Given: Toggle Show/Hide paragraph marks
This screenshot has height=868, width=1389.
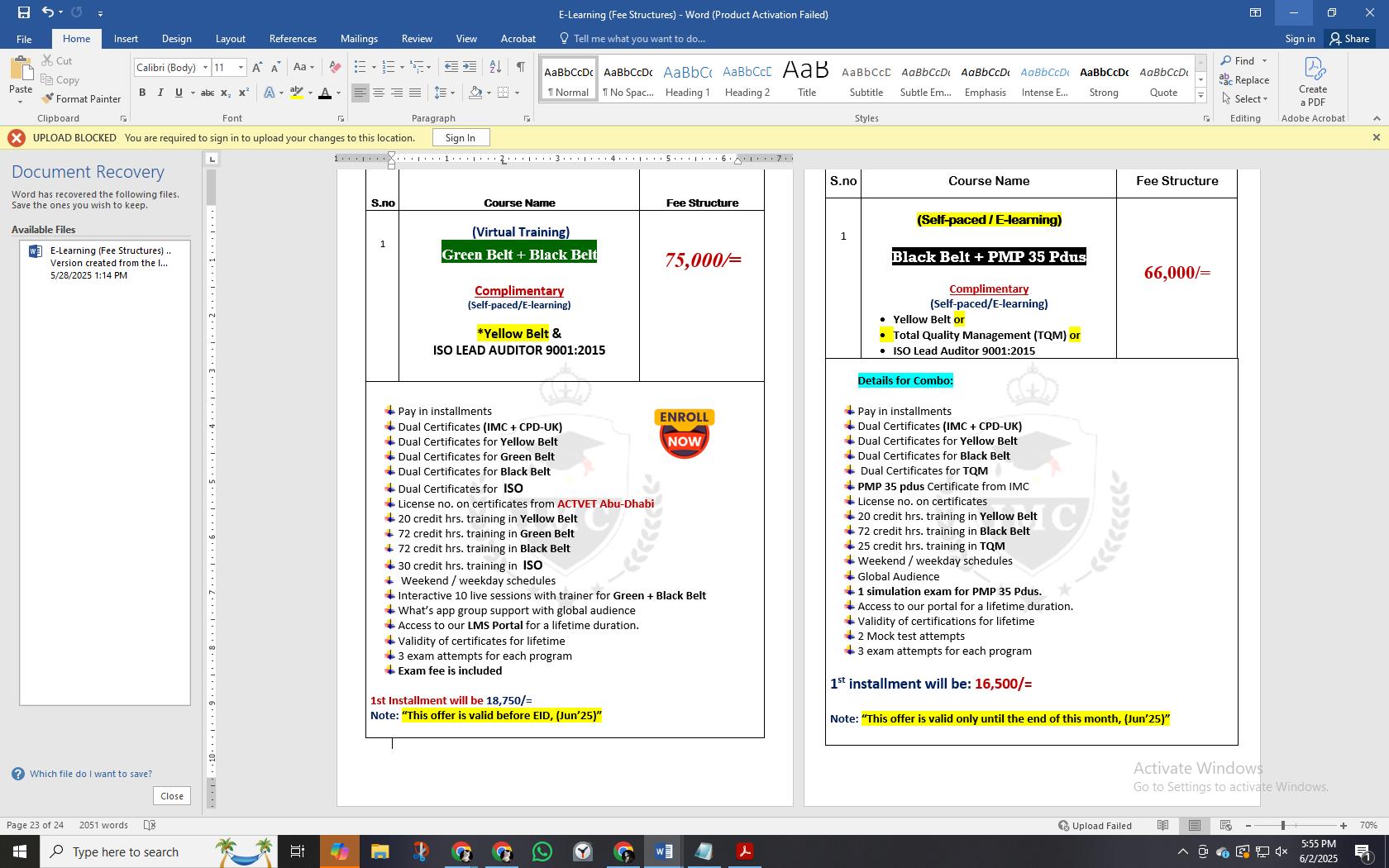Looking at the screenshot, I should coord(520,67).
